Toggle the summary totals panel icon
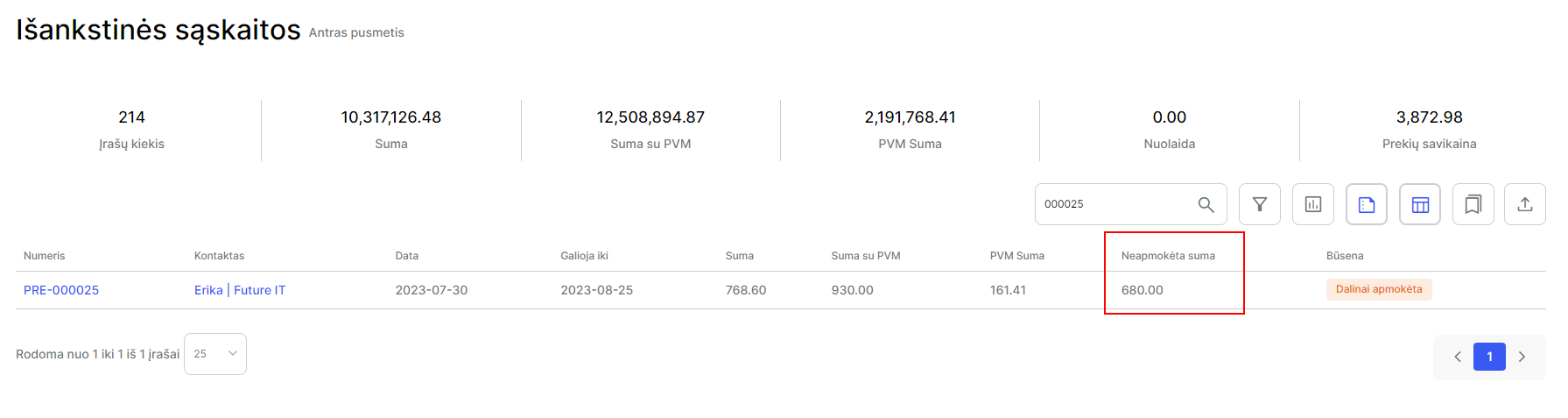The height and width of the screenshot is (418, 1568). 1367,204
